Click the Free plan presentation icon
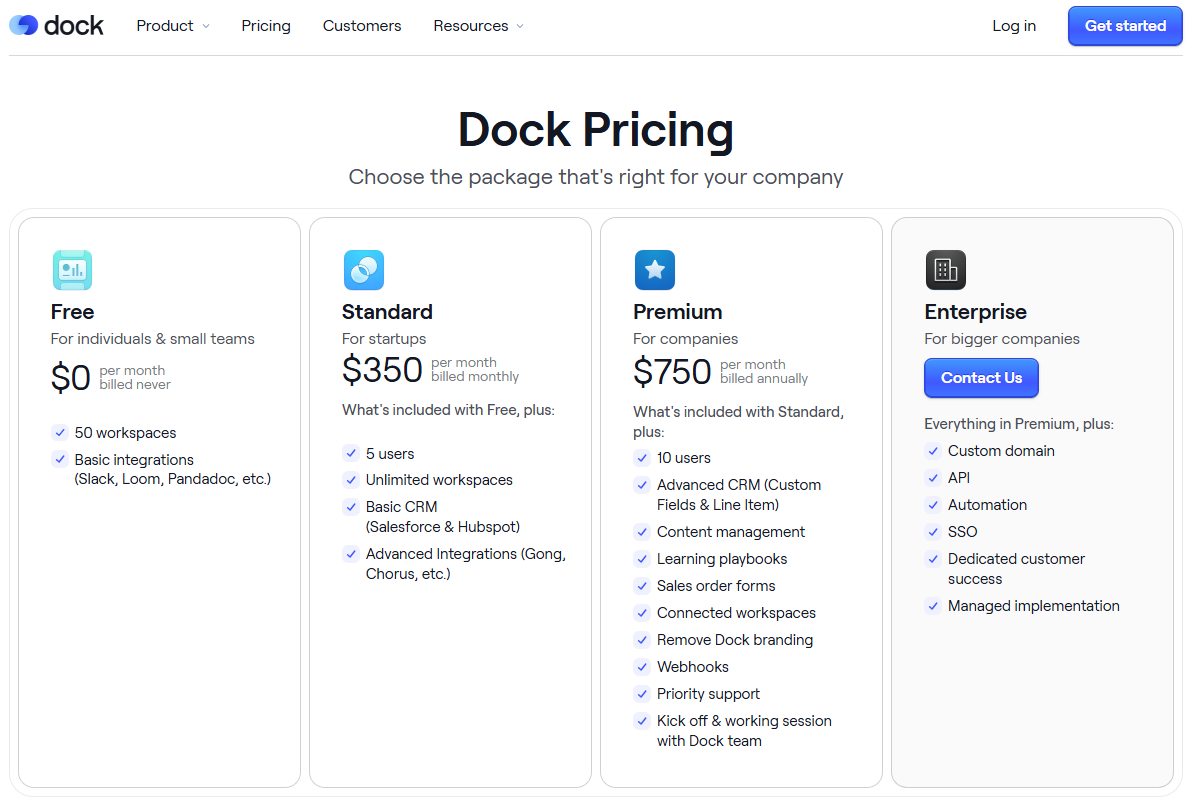The height and width of the screenshot is (800, 1192). pyautogui.click(x=72, y=270)
